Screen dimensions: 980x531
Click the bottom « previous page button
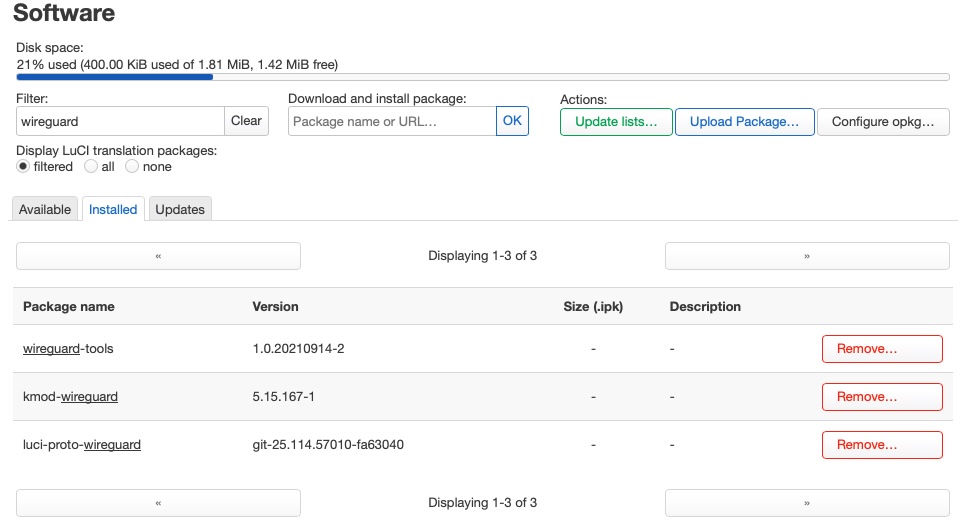click(158, 503)
